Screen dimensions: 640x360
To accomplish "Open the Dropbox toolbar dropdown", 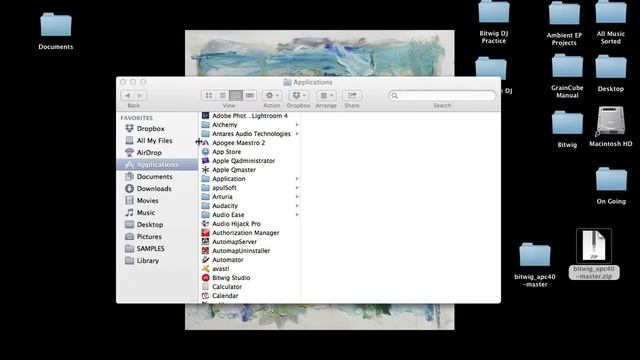I will tap(299, 96).
